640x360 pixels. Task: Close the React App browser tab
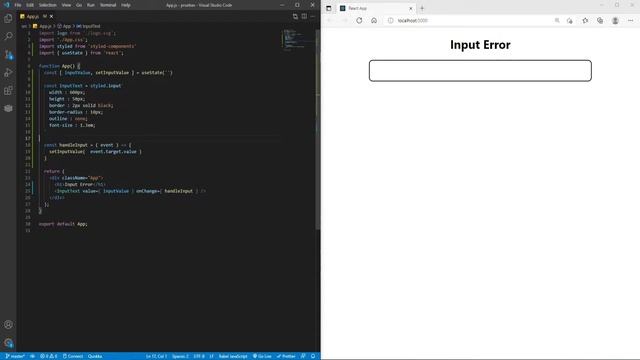click(411, 8)
